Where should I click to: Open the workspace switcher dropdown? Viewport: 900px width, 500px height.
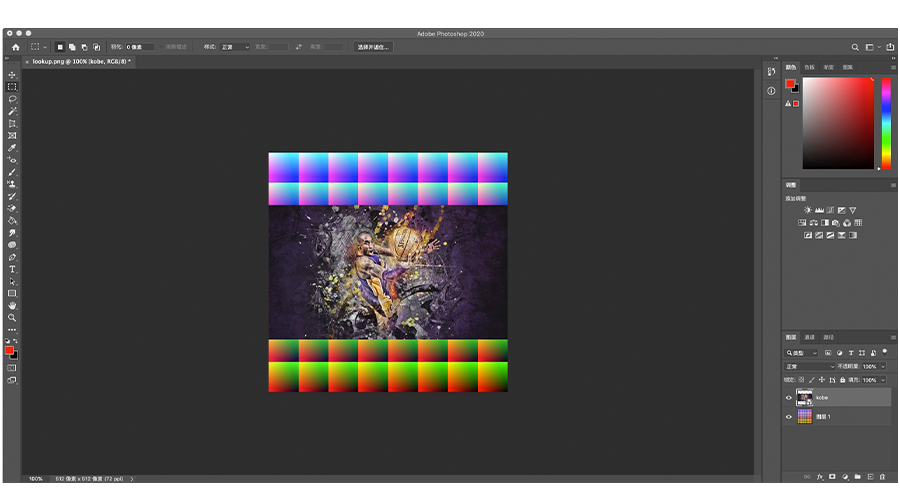(x=872, y=47)
